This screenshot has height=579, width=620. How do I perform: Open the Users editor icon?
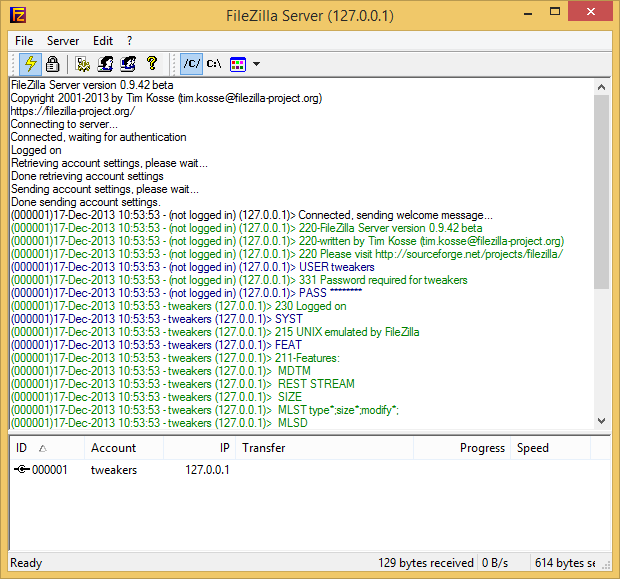(x=105, y=64)
